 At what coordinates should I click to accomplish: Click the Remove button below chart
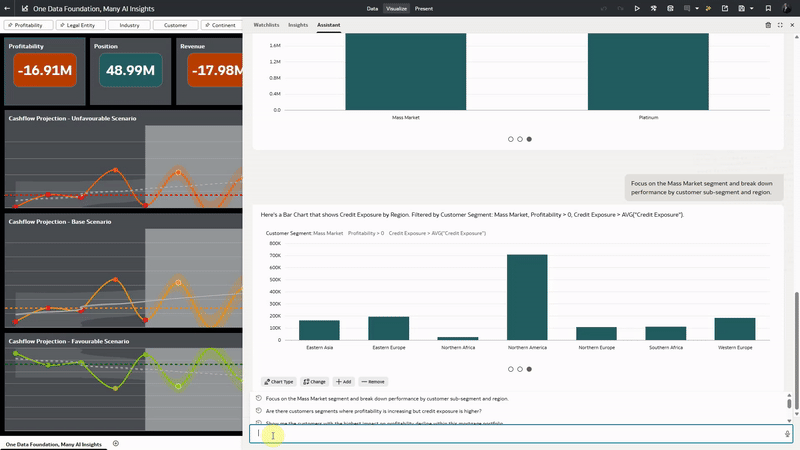(x=373, y=382)
